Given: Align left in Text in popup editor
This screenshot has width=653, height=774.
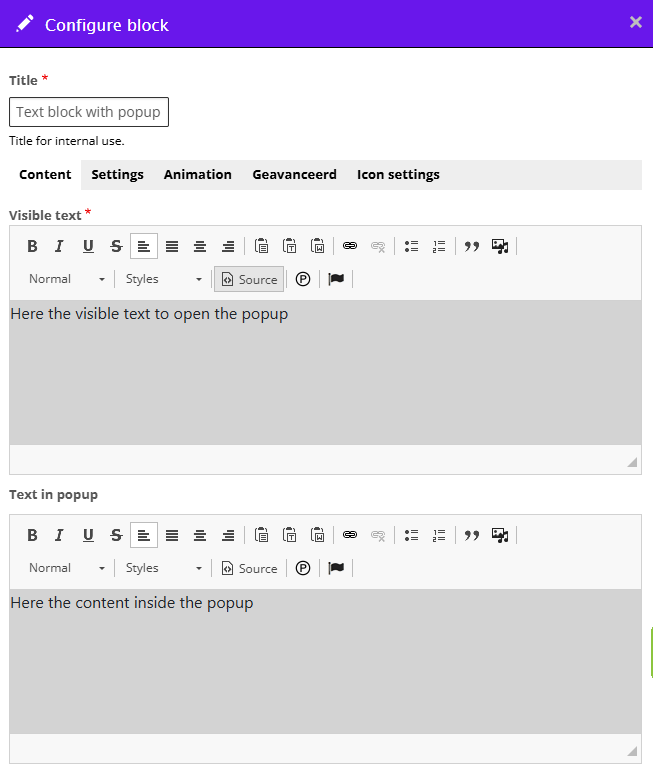Looking at the screenshot, I should point(144,535).
